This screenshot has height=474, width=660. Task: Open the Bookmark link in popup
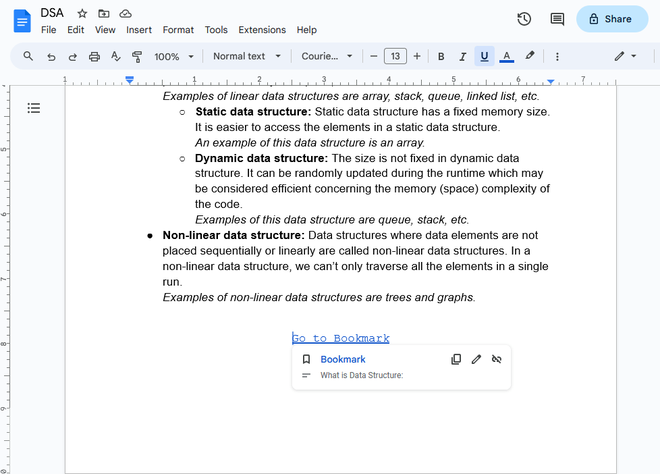(343, 359)
